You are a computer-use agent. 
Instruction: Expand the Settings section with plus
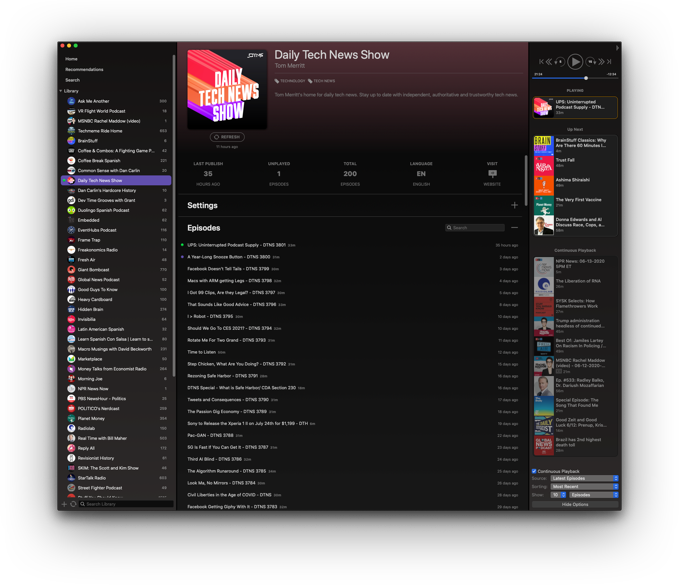tap(514, 205)
